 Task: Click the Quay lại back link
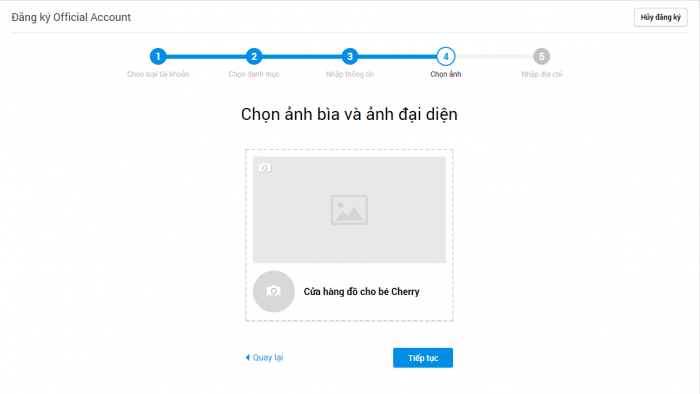(x=264, y=357)
